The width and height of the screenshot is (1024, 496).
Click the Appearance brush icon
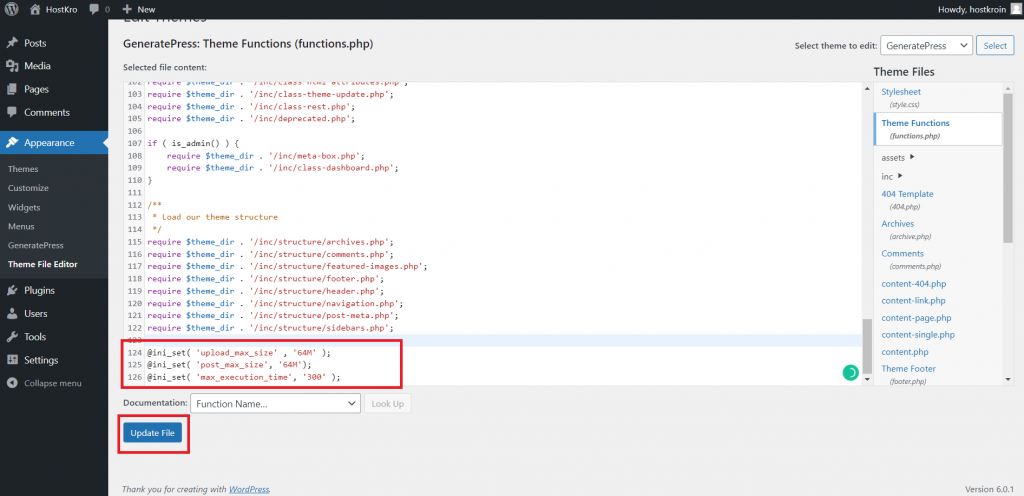pyautogui.click(x=12, y=143)
